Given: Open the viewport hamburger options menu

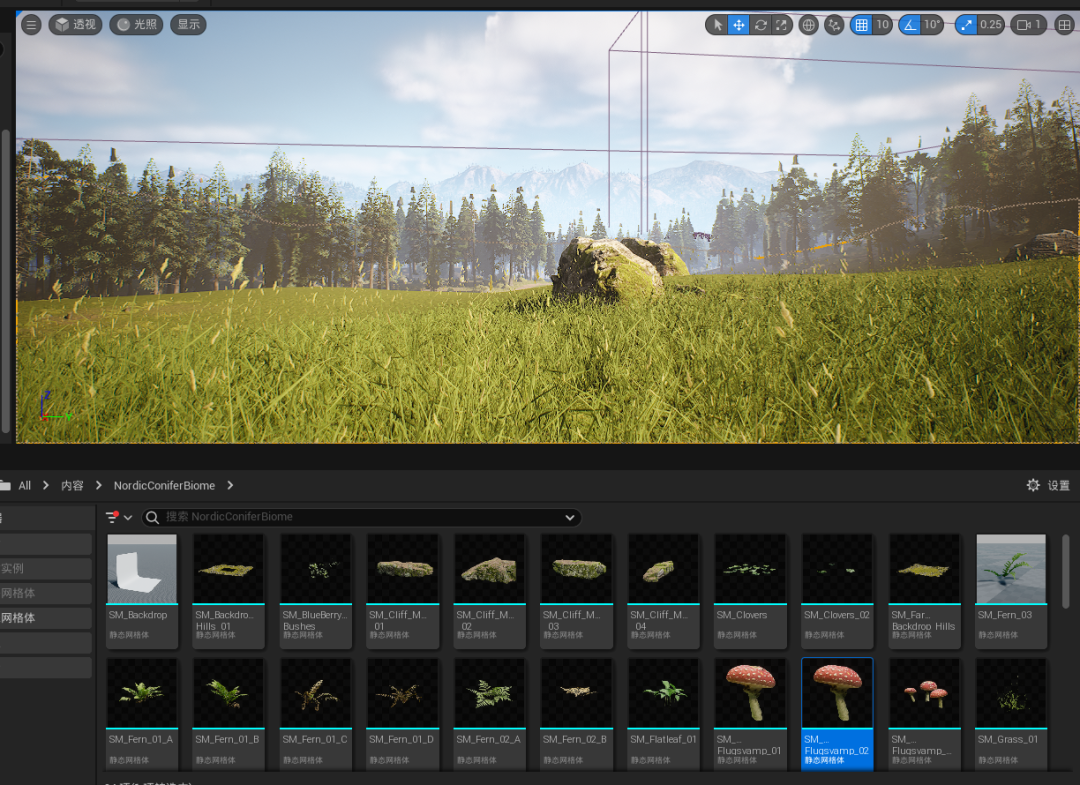Looking at the screenshot, I should [x=31, y=25].
